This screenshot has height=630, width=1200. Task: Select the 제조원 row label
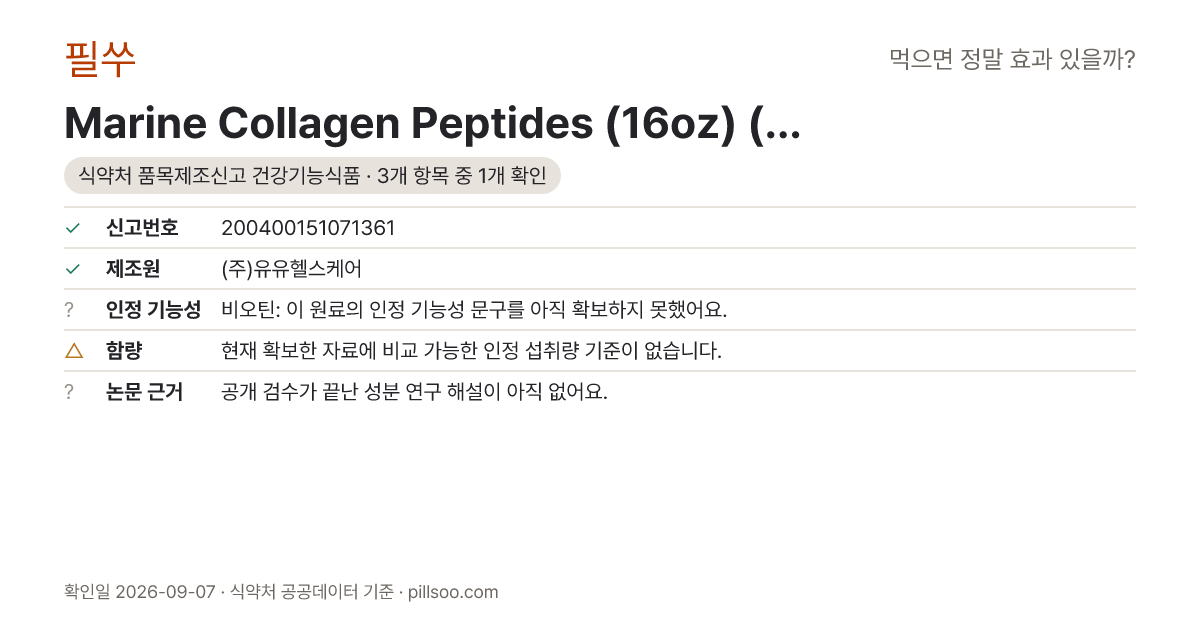point(133,269)
